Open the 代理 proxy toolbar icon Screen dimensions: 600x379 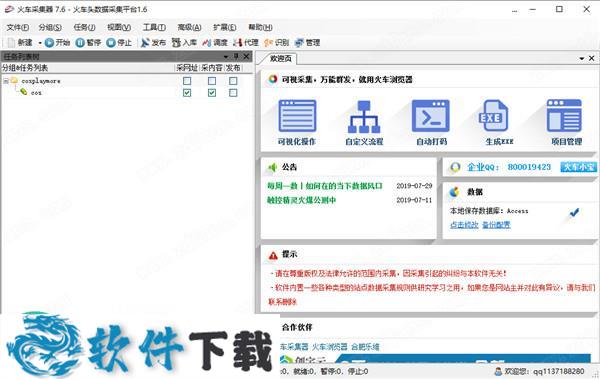pos(238,42)
